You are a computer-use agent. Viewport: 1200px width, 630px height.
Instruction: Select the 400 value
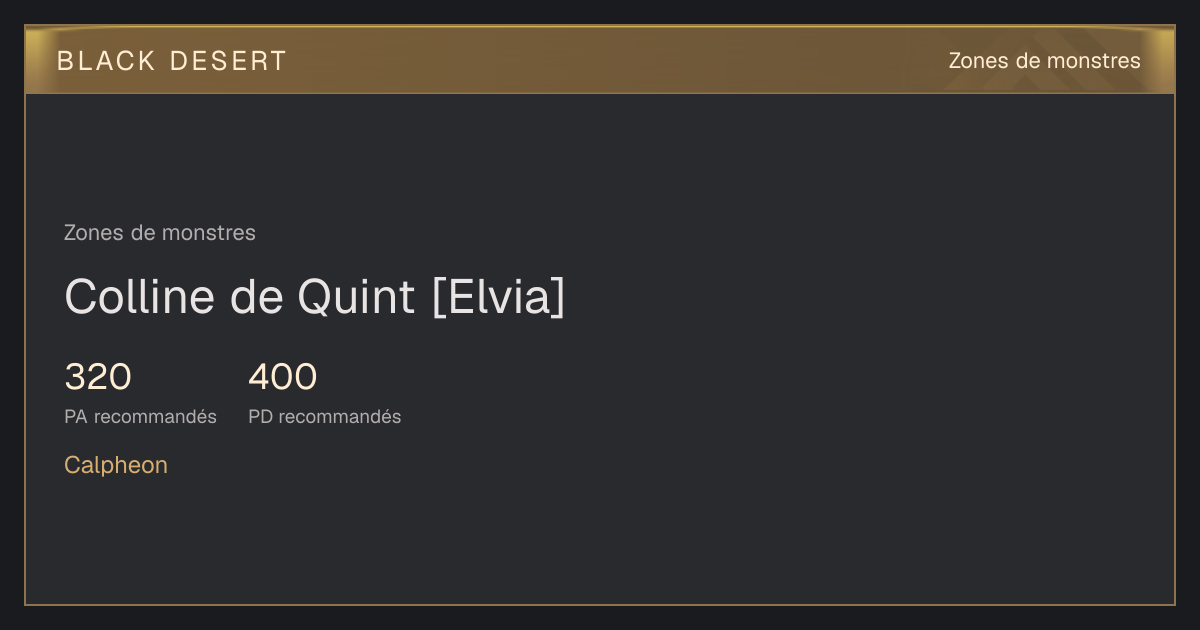(283, 377)
